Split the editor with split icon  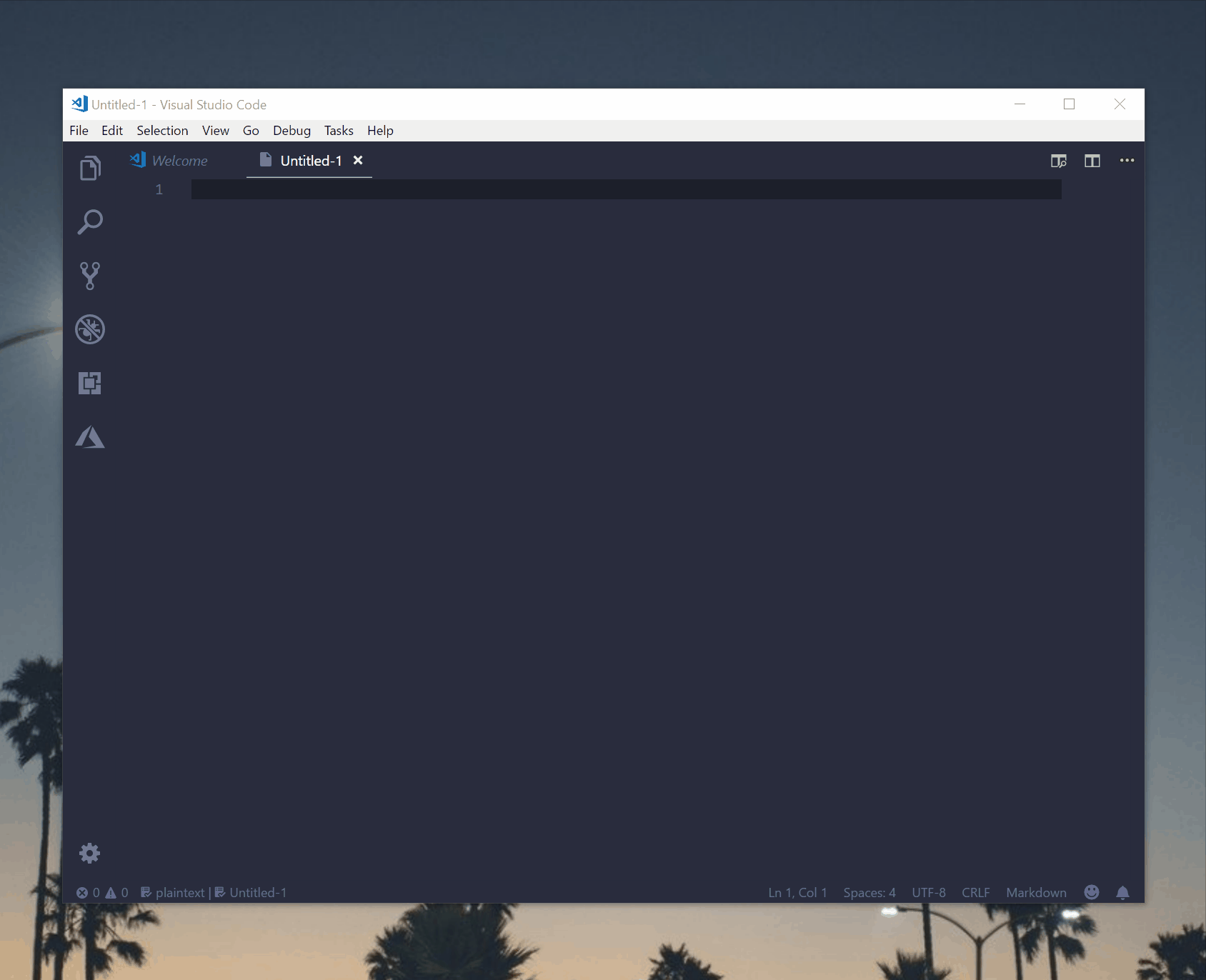[x=1092, y=161]
